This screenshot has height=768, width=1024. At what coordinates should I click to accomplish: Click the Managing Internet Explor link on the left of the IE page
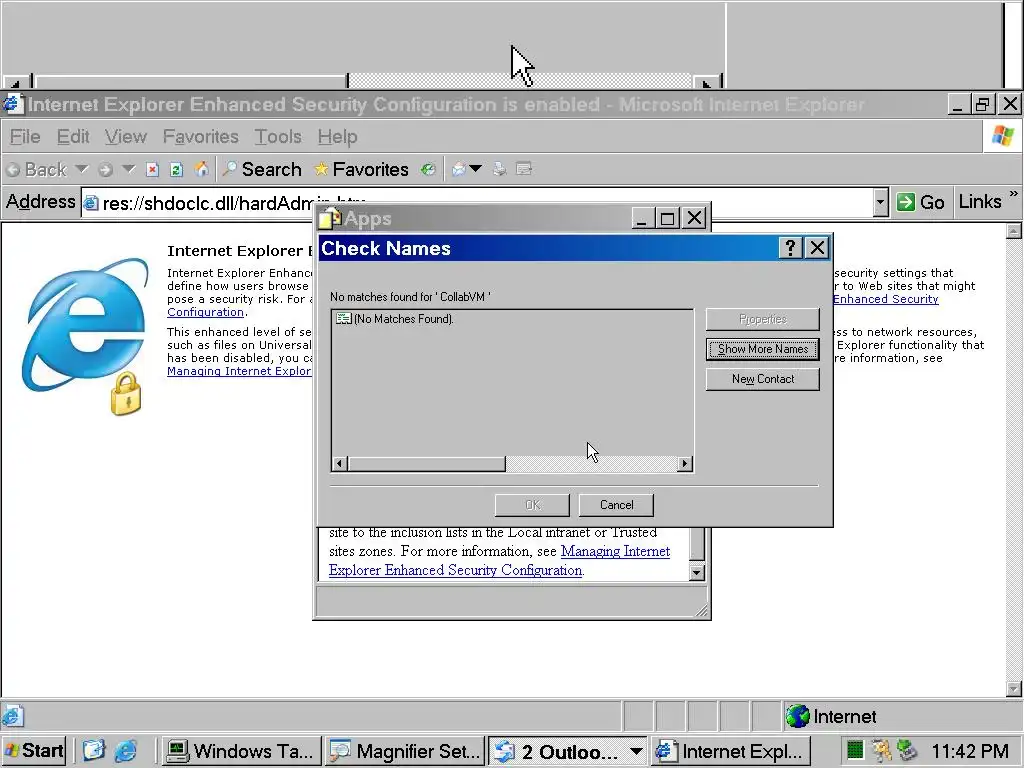click(239, 371)
